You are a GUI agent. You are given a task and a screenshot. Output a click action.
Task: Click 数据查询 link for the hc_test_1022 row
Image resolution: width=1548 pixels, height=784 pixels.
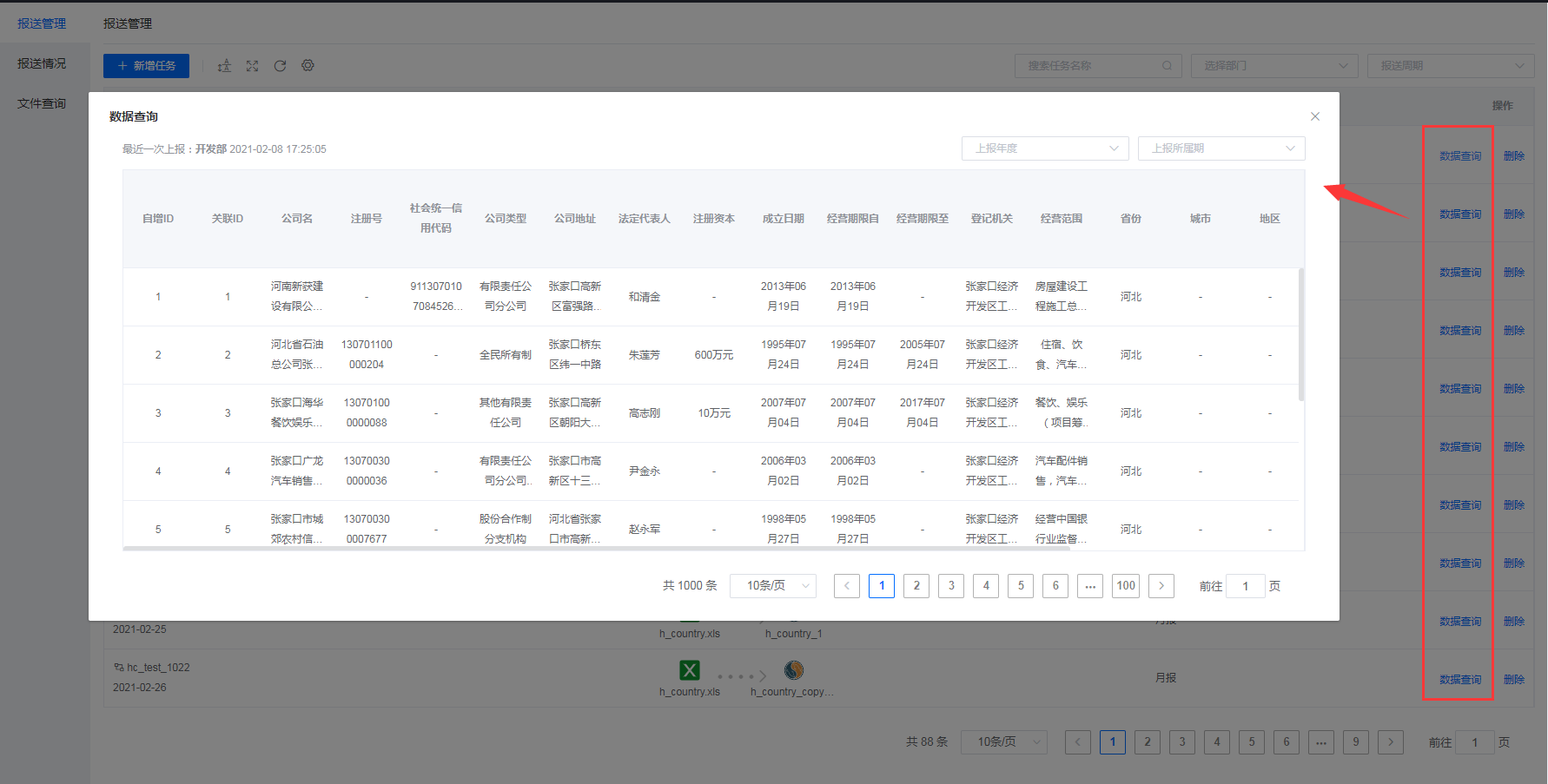pos(1460,680)
